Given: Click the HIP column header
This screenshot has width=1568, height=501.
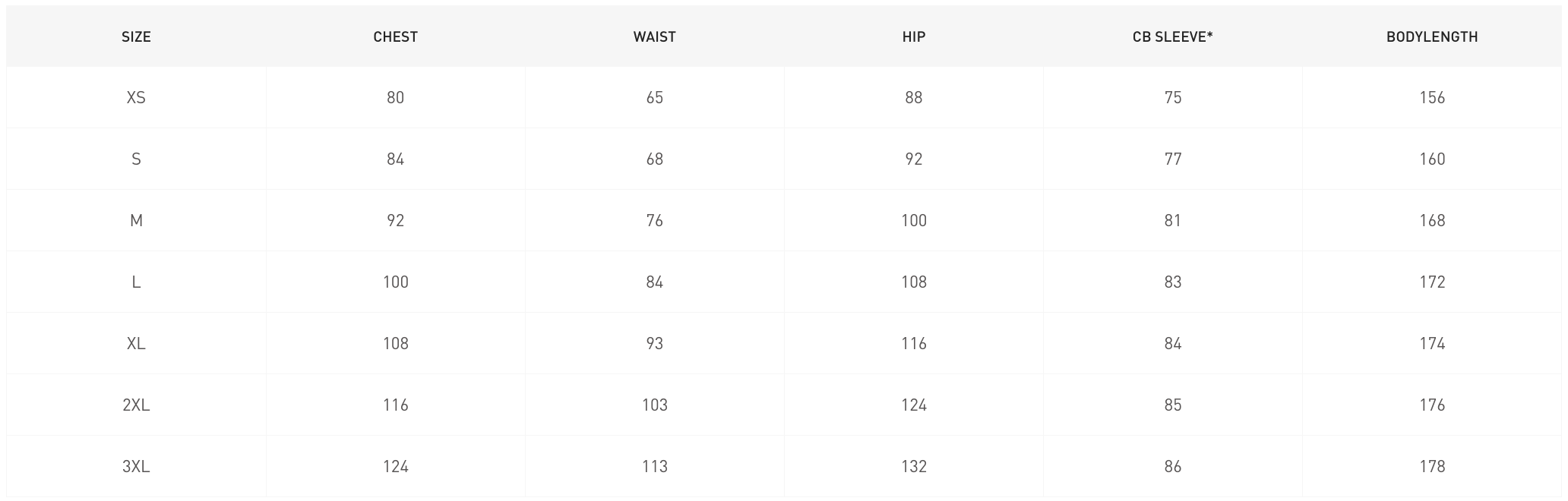Looking at the screenshot, I should point(913,36).
